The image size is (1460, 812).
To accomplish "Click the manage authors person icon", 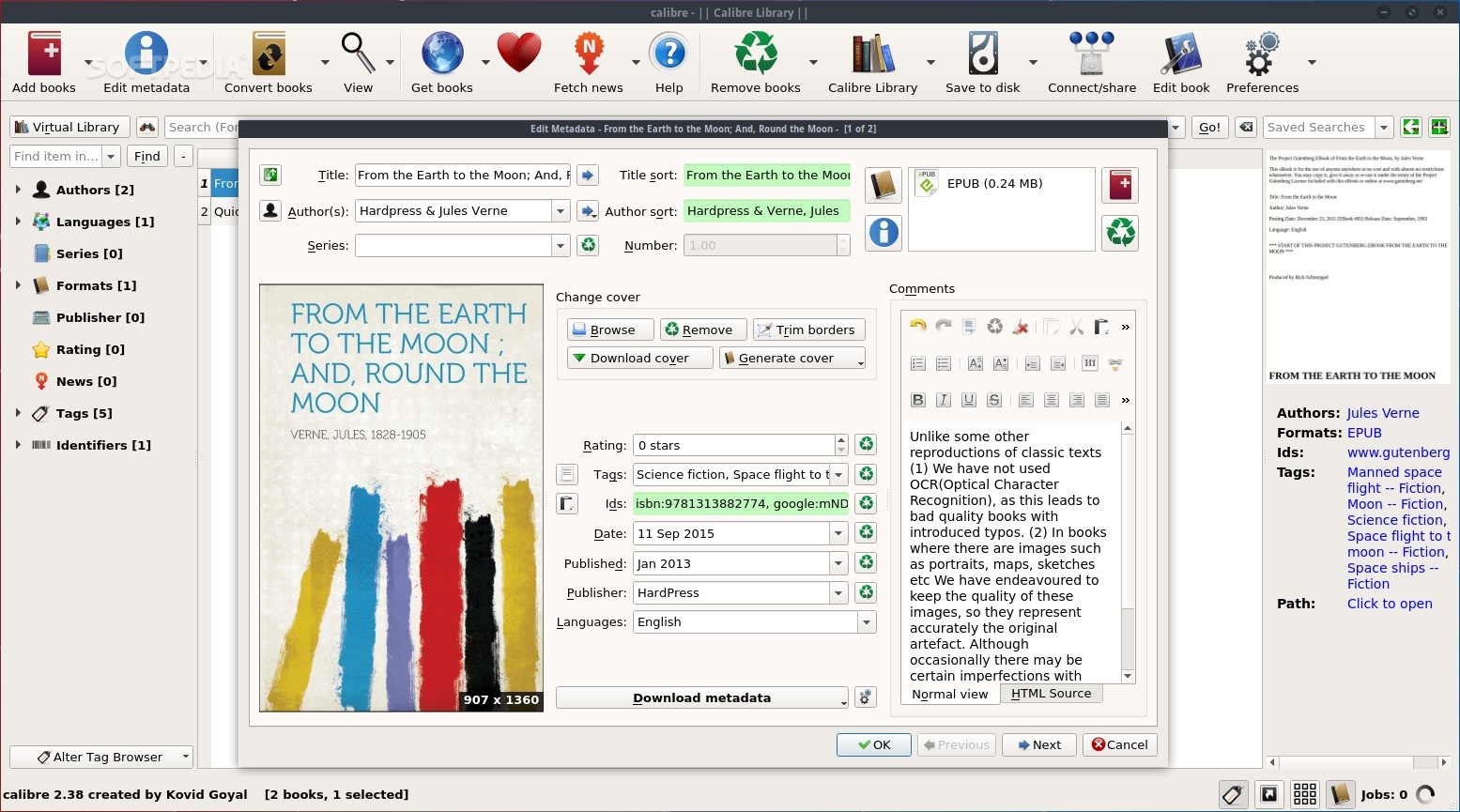I will (270, 210).
